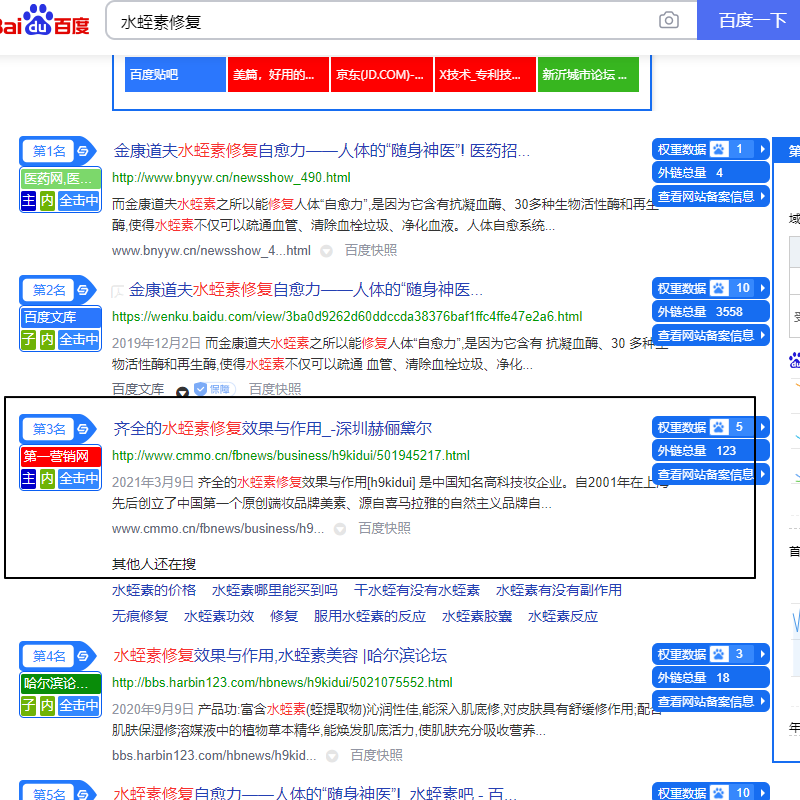Open the bnyyw.cn newsshow_490 green URL
Screen dimensions: 800x800
click(x=231, y=178)
